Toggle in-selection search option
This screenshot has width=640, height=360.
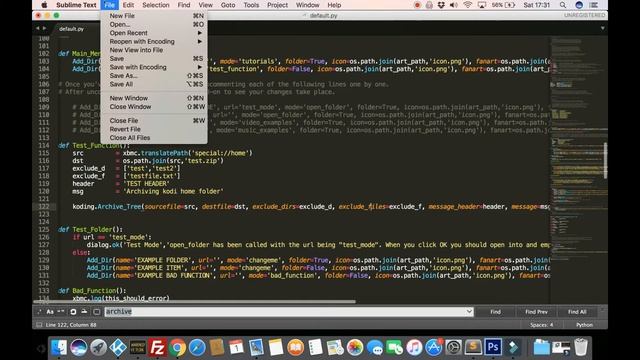coord(84,312)
